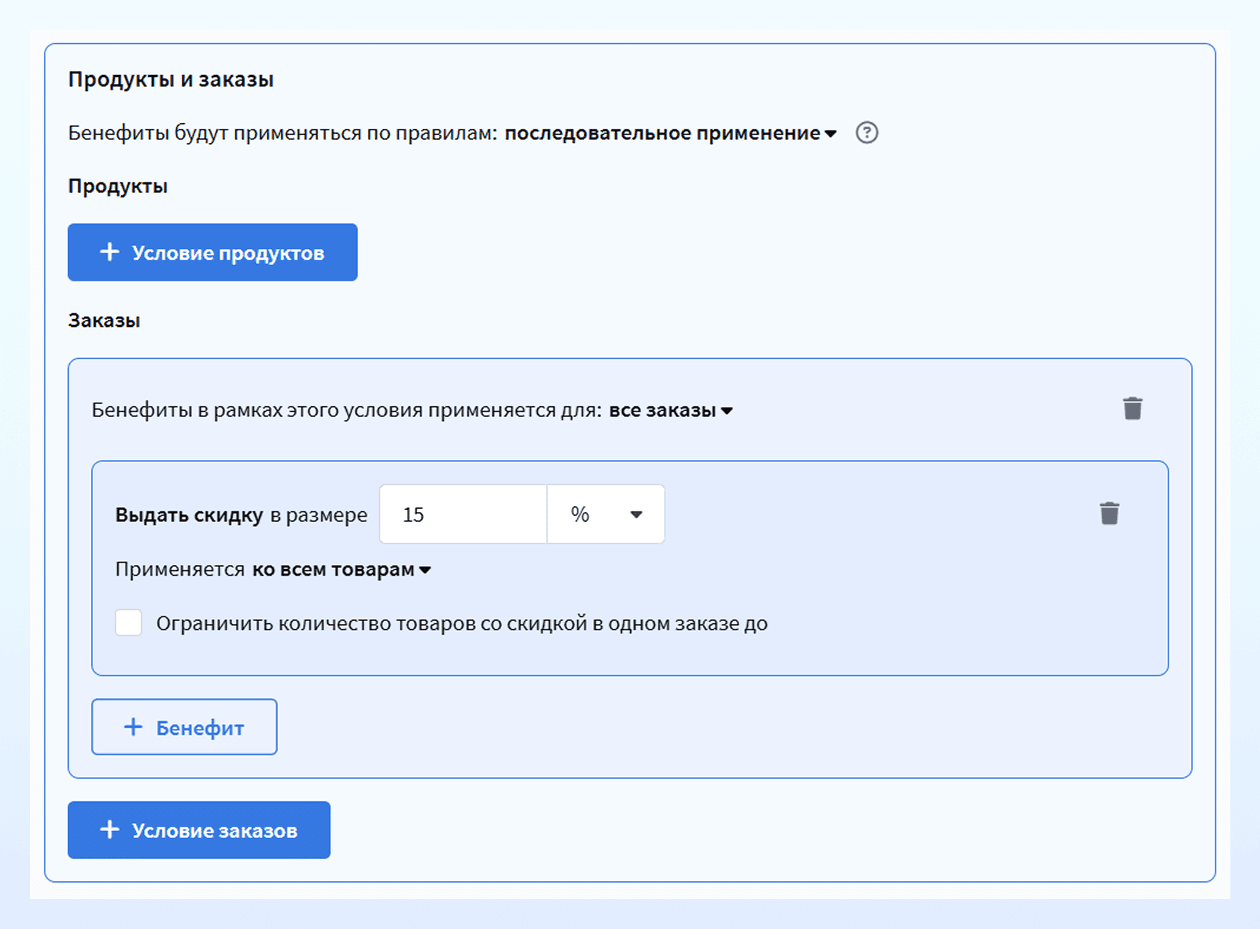The width and height of the screenshot is (1260, 929).
Task: Delete the orders condition with trash icon
Action: click(1132, 408)
